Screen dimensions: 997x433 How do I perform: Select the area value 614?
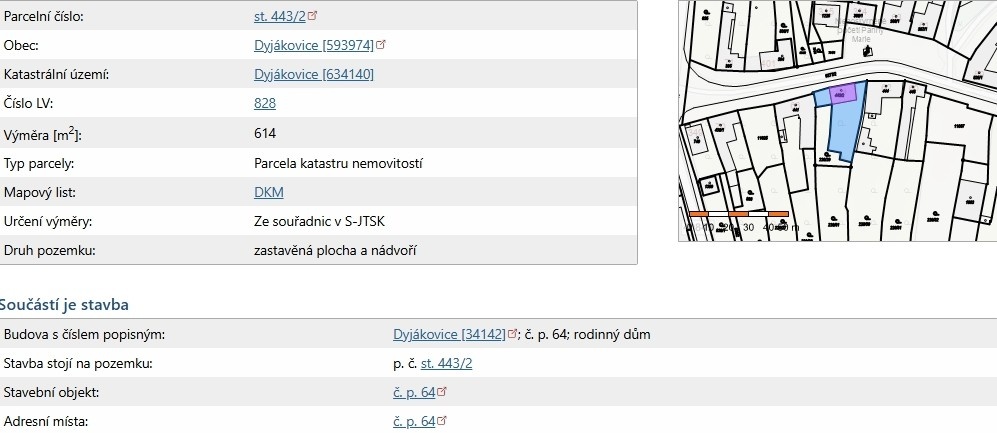(x=265, y=134)
